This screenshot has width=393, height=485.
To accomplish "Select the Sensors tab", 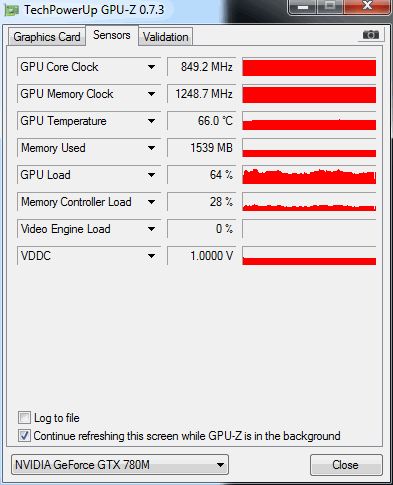I will tap(112, 35).
